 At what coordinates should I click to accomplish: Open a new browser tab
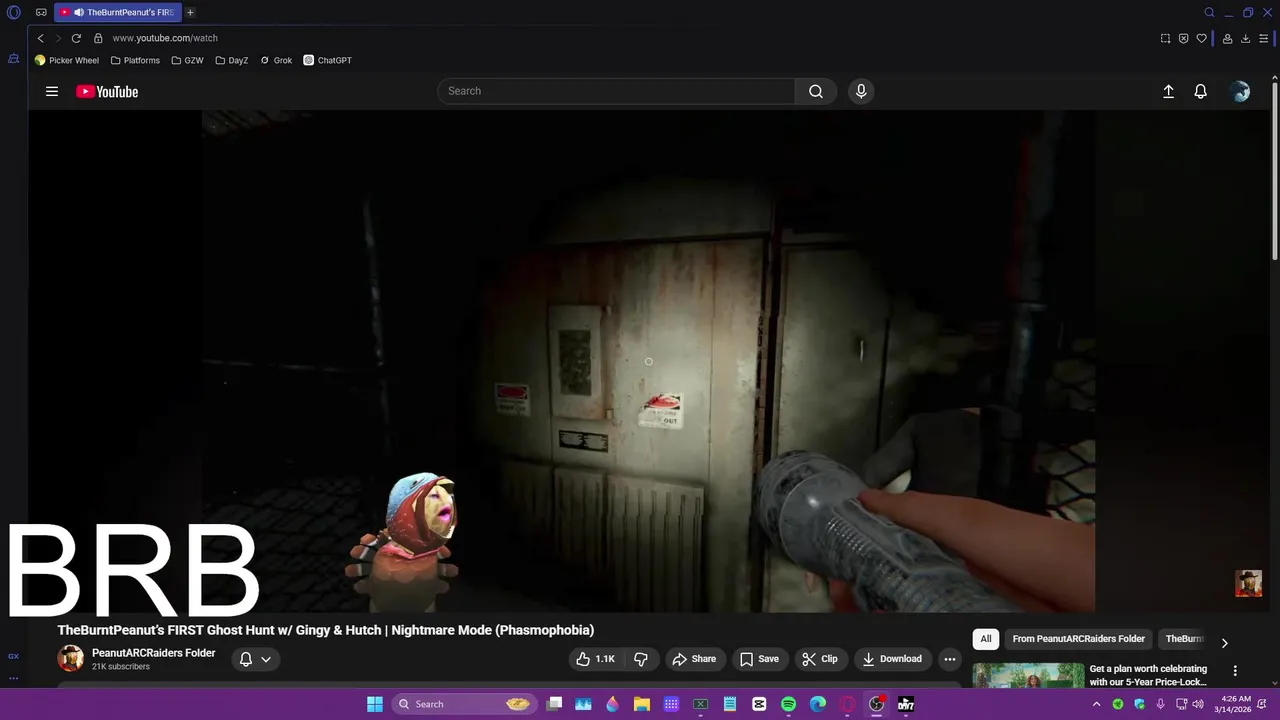point(190,13)
